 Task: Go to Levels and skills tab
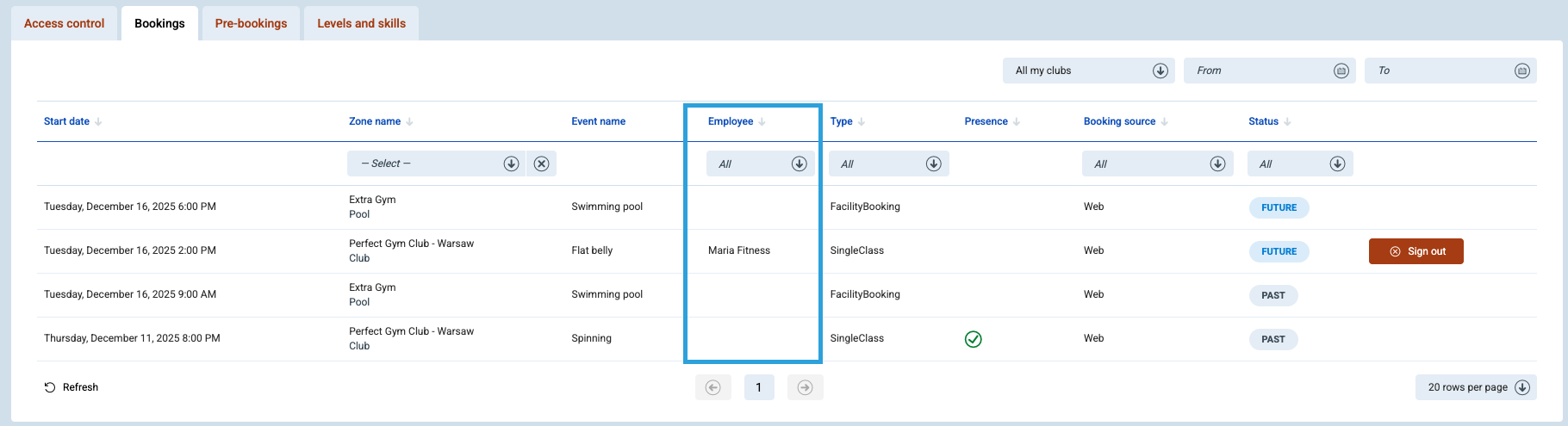[361, 23]
